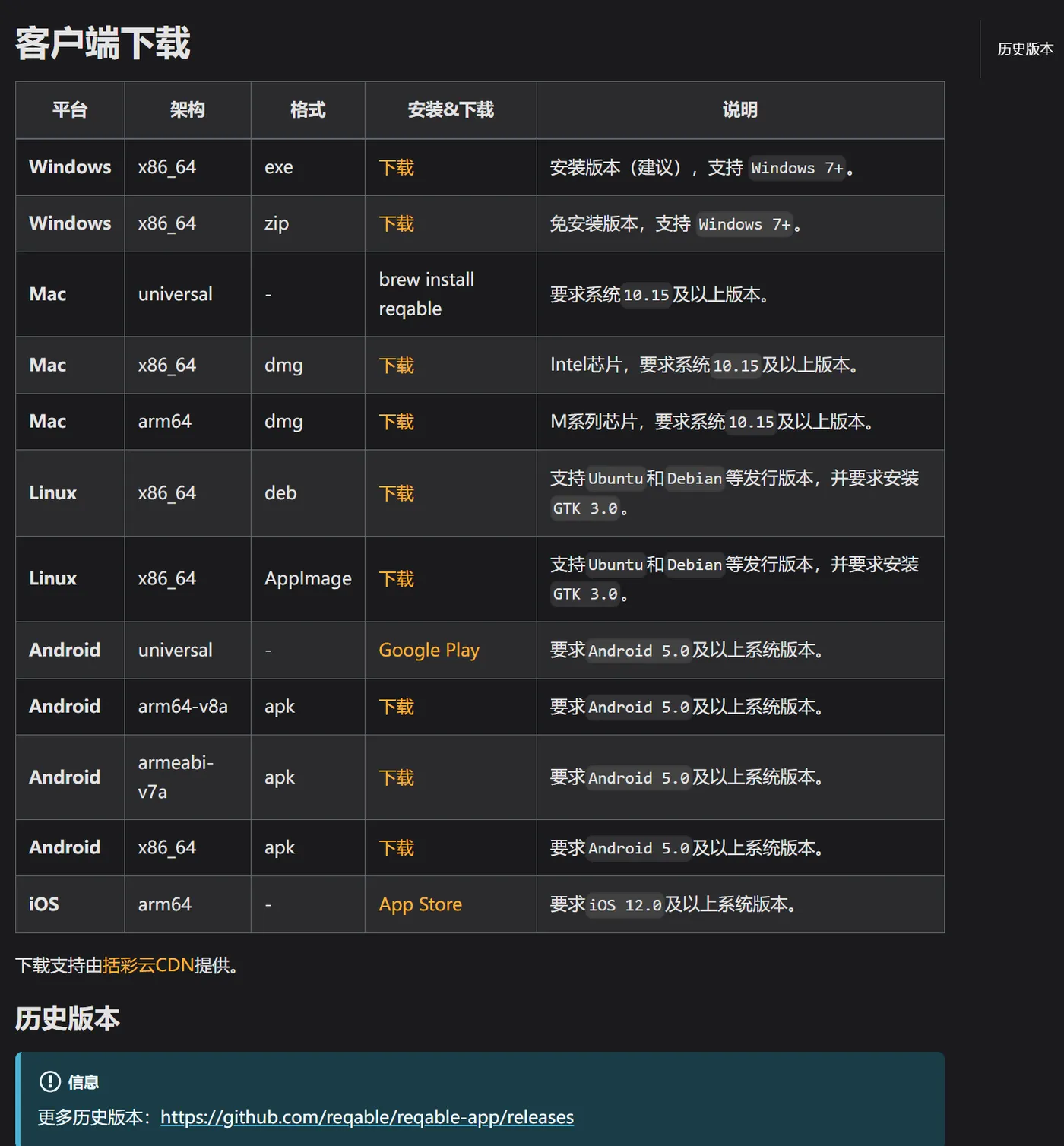Open the GitHub reqable-app releases link

[367, 1117]
